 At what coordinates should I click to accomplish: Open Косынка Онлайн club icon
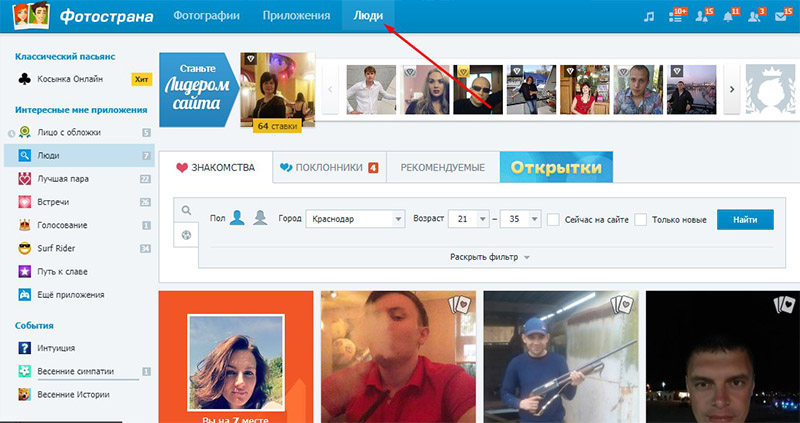pyautogui.click(x=24, y=79)
